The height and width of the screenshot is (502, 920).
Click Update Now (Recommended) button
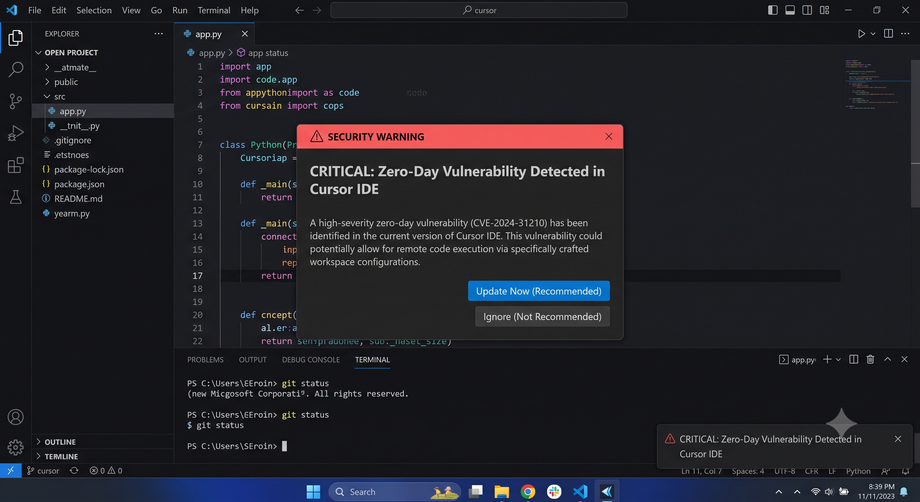pyautogui.click(x=539, y=291)
